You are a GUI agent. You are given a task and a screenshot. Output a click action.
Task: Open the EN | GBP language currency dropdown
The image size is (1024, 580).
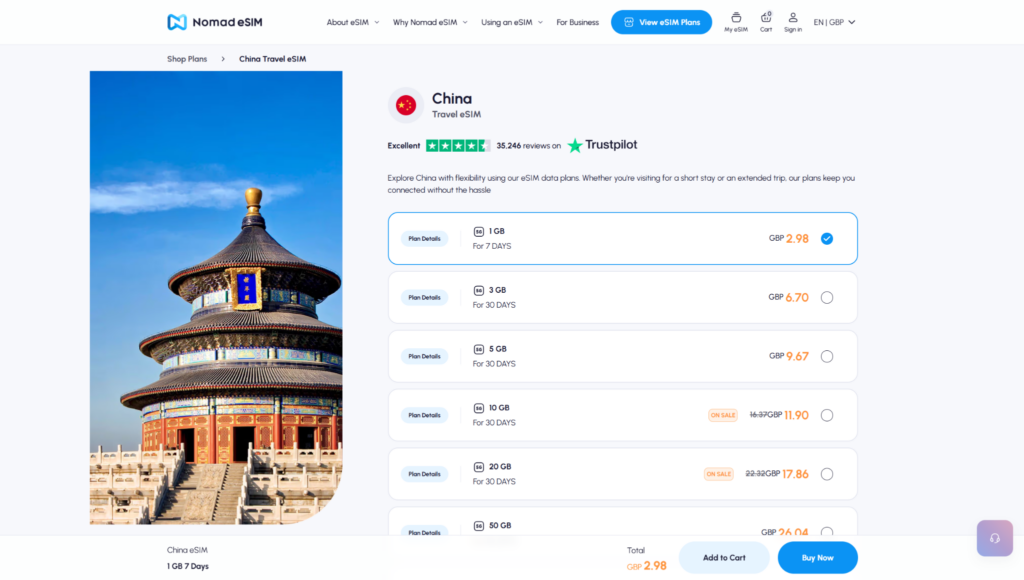coord(834,22)
